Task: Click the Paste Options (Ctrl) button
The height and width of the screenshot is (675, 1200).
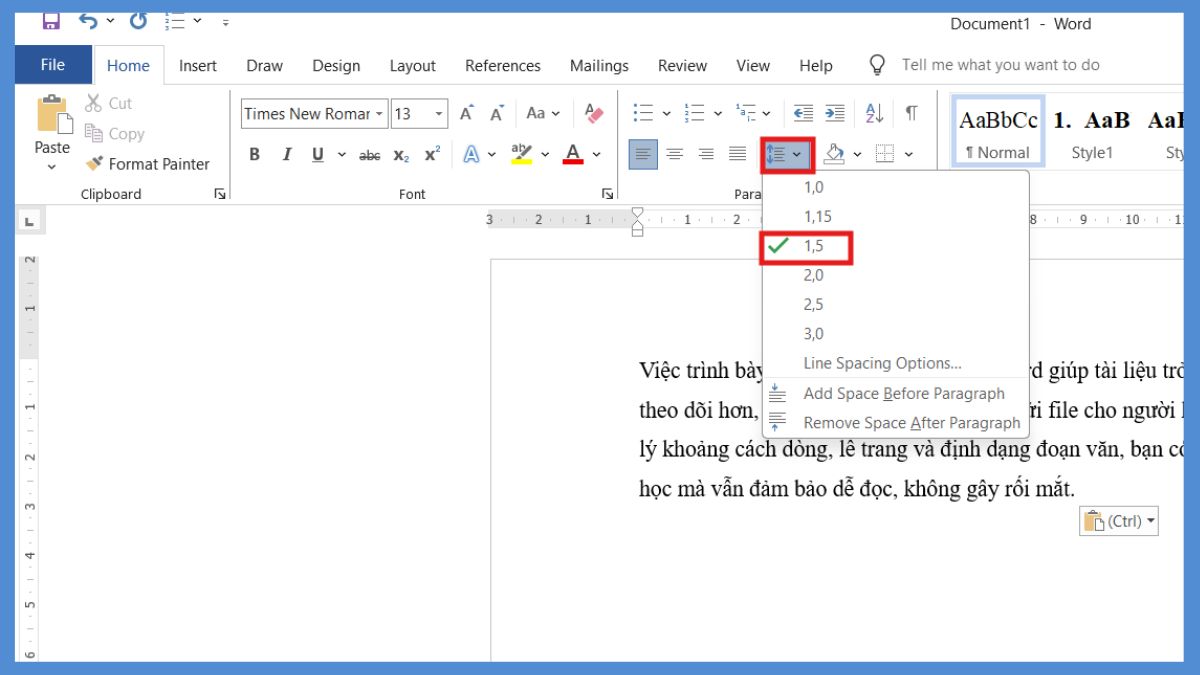Action: 1117,520
